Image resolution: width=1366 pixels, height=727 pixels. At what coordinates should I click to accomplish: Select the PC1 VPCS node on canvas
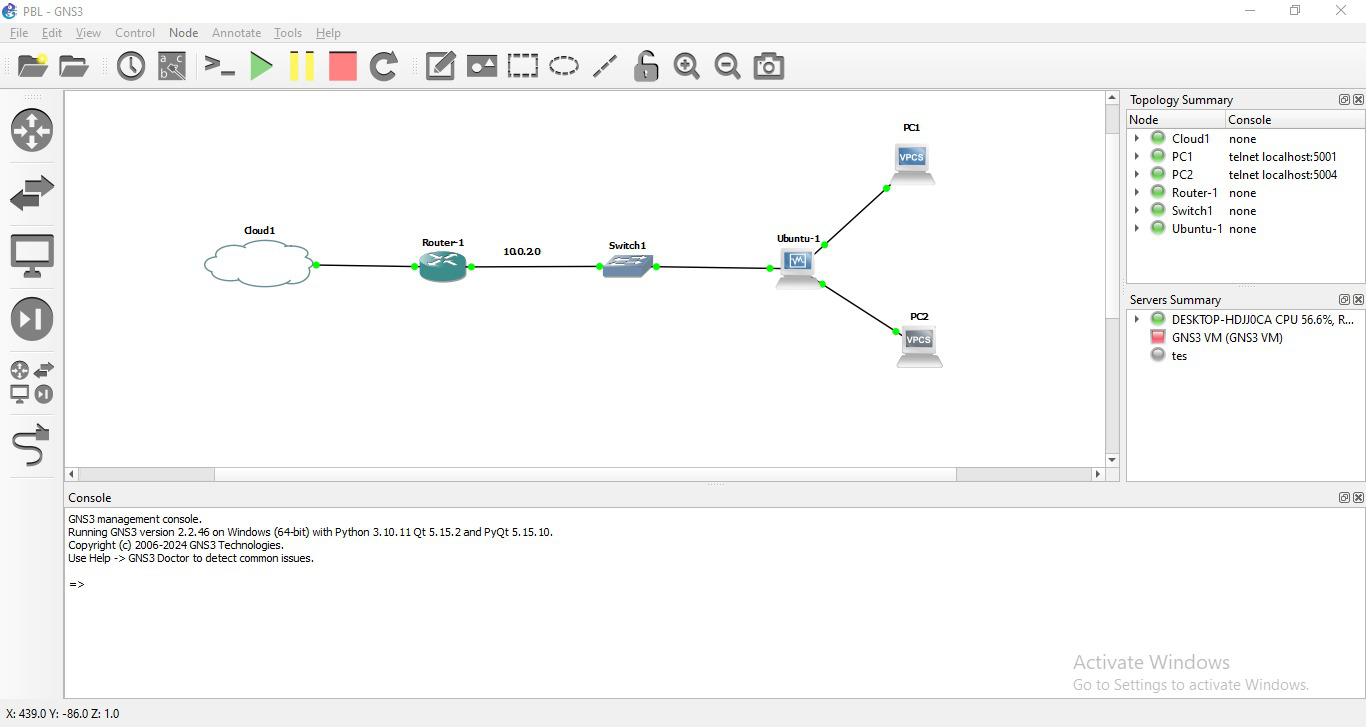tap(912, 163)
